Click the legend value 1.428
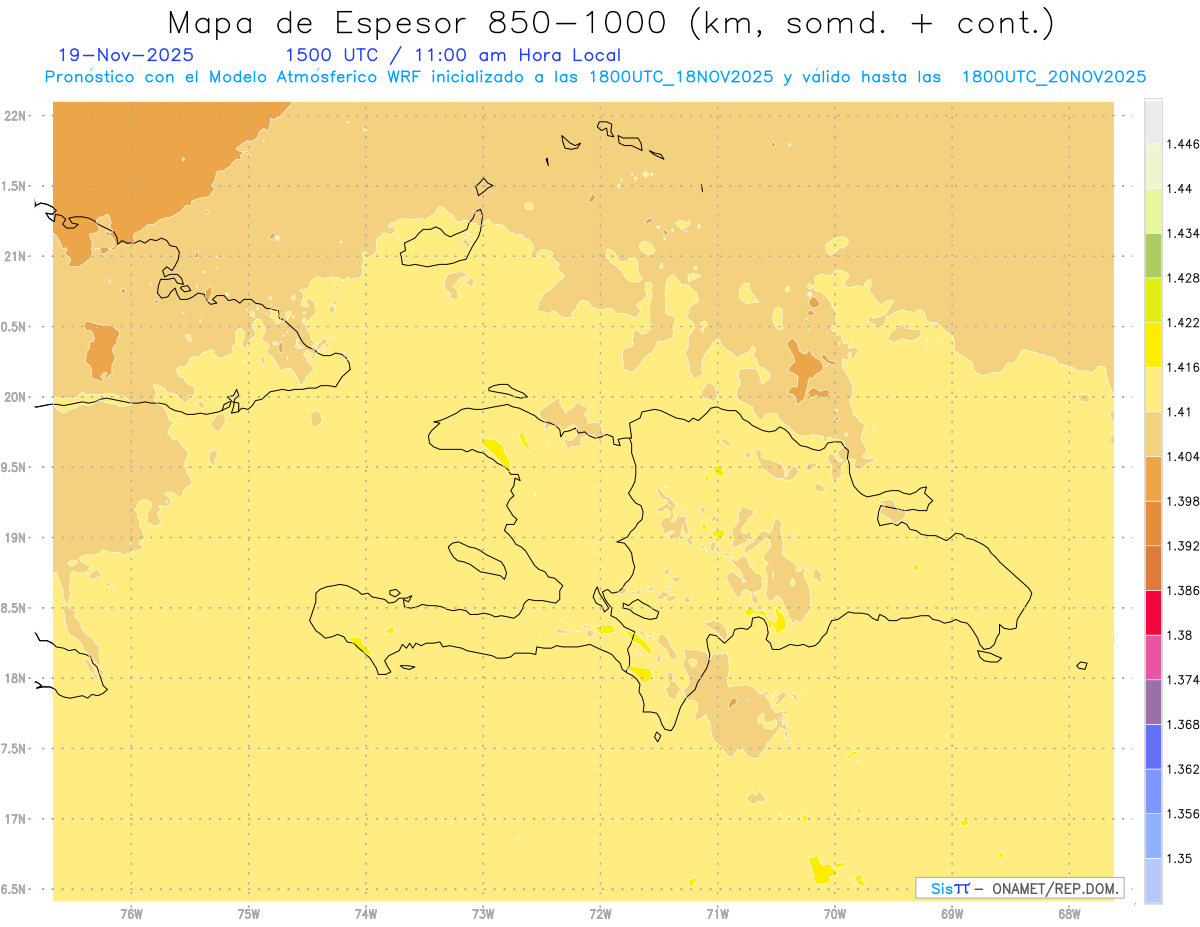Screen dimensions: 1200x927 coord(1183,278)
